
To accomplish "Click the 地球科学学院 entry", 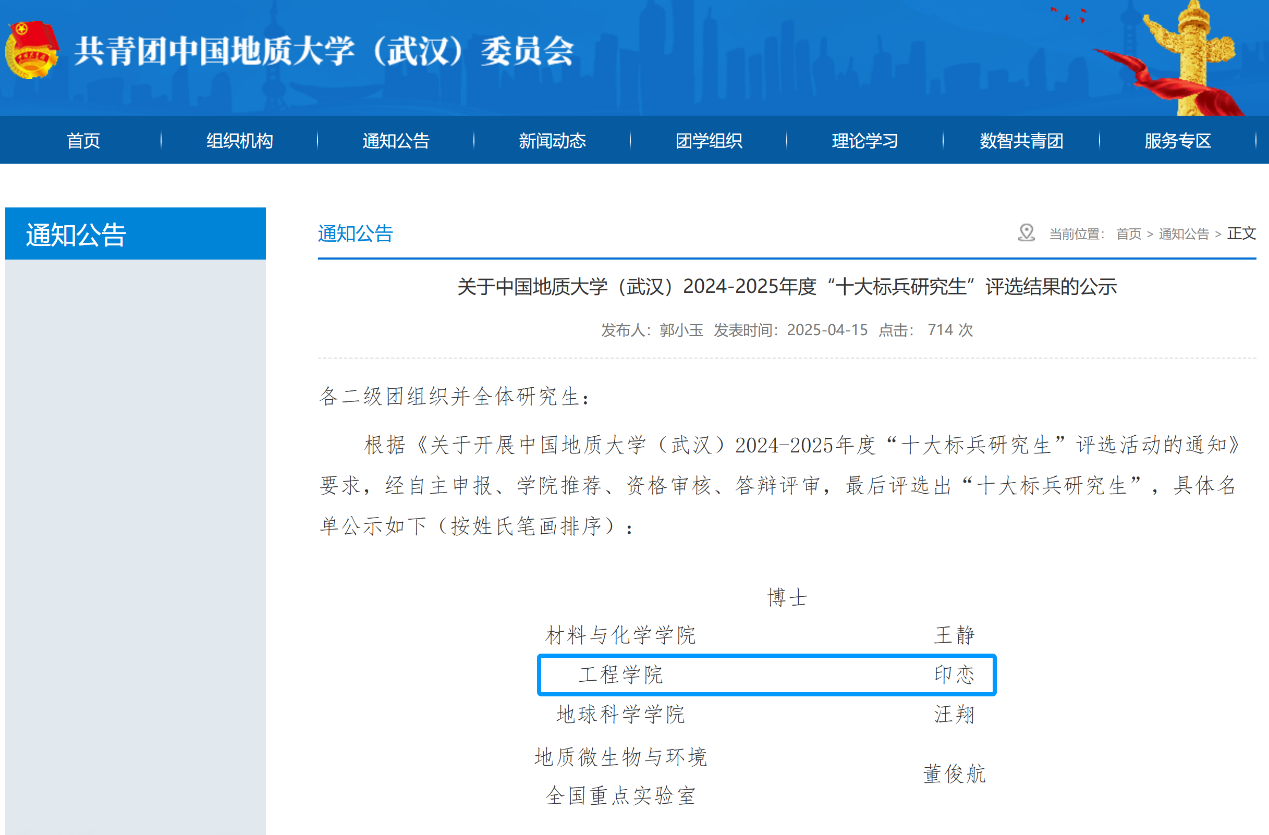I will pos(621,715).
